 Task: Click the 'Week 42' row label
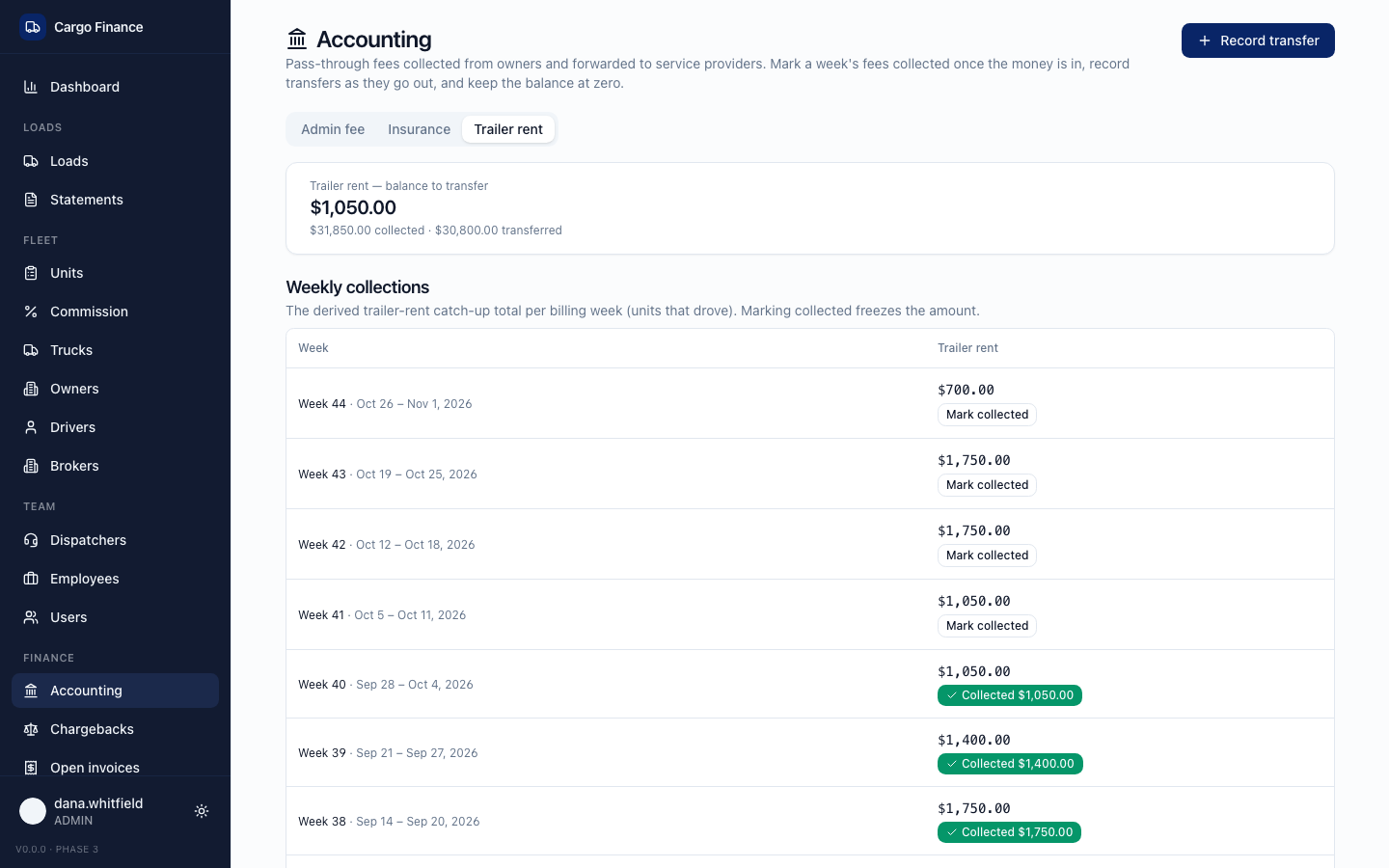tap(321, 545)
